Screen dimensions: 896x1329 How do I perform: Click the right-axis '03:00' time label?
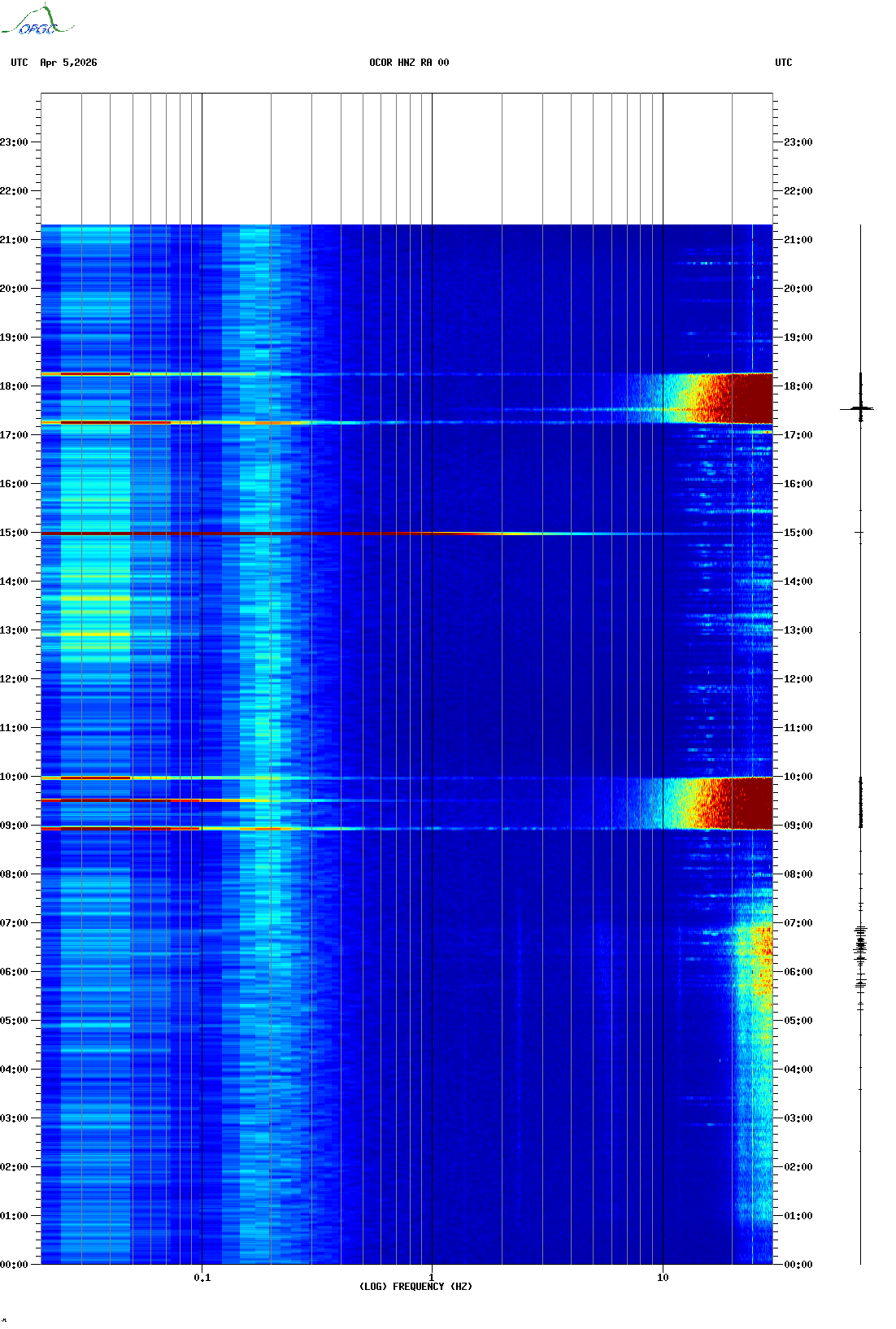click(798, 1118)
